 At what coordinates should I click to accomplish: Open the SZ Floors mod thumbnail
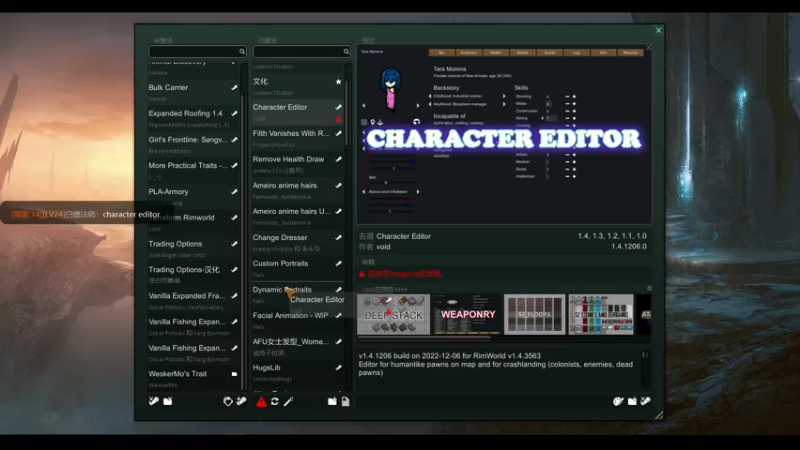(534, 314)
